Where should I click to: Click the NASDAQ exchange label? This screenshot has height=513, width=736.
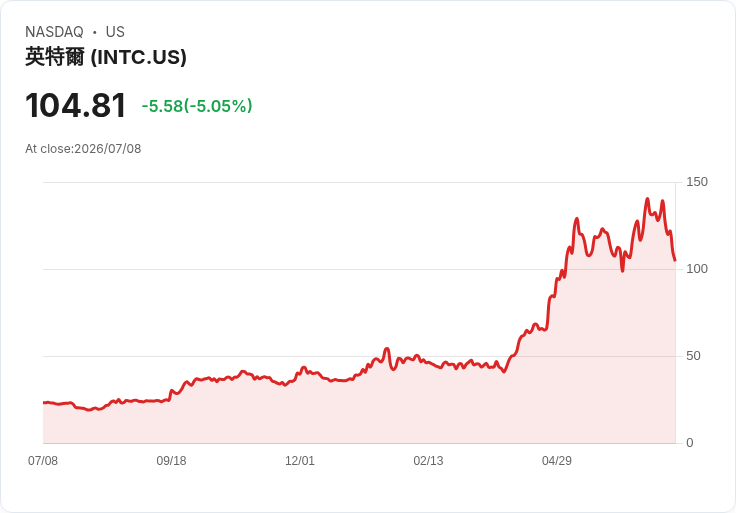pos(54,32)
